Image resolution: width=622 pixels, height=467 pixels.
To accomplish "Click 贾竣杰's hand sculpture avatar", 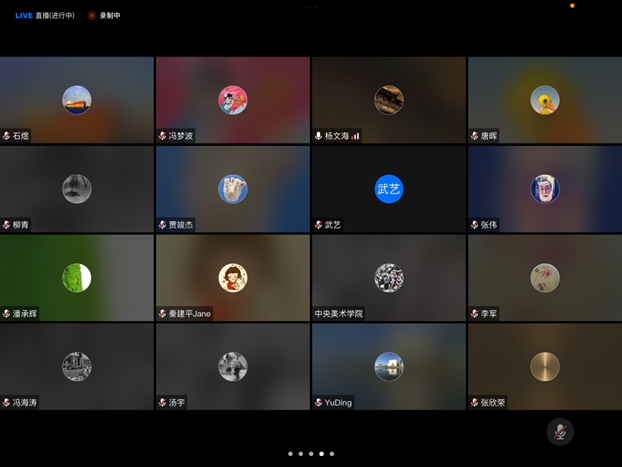I will 233,189.
